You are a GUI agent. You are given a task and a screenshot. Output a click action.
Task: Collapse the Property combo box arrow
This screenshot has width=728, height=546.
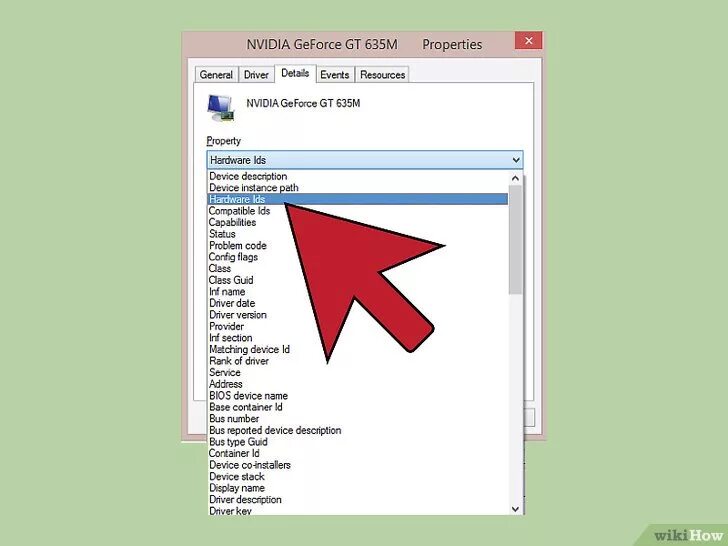pyautogui.click(x=516, y=160)
